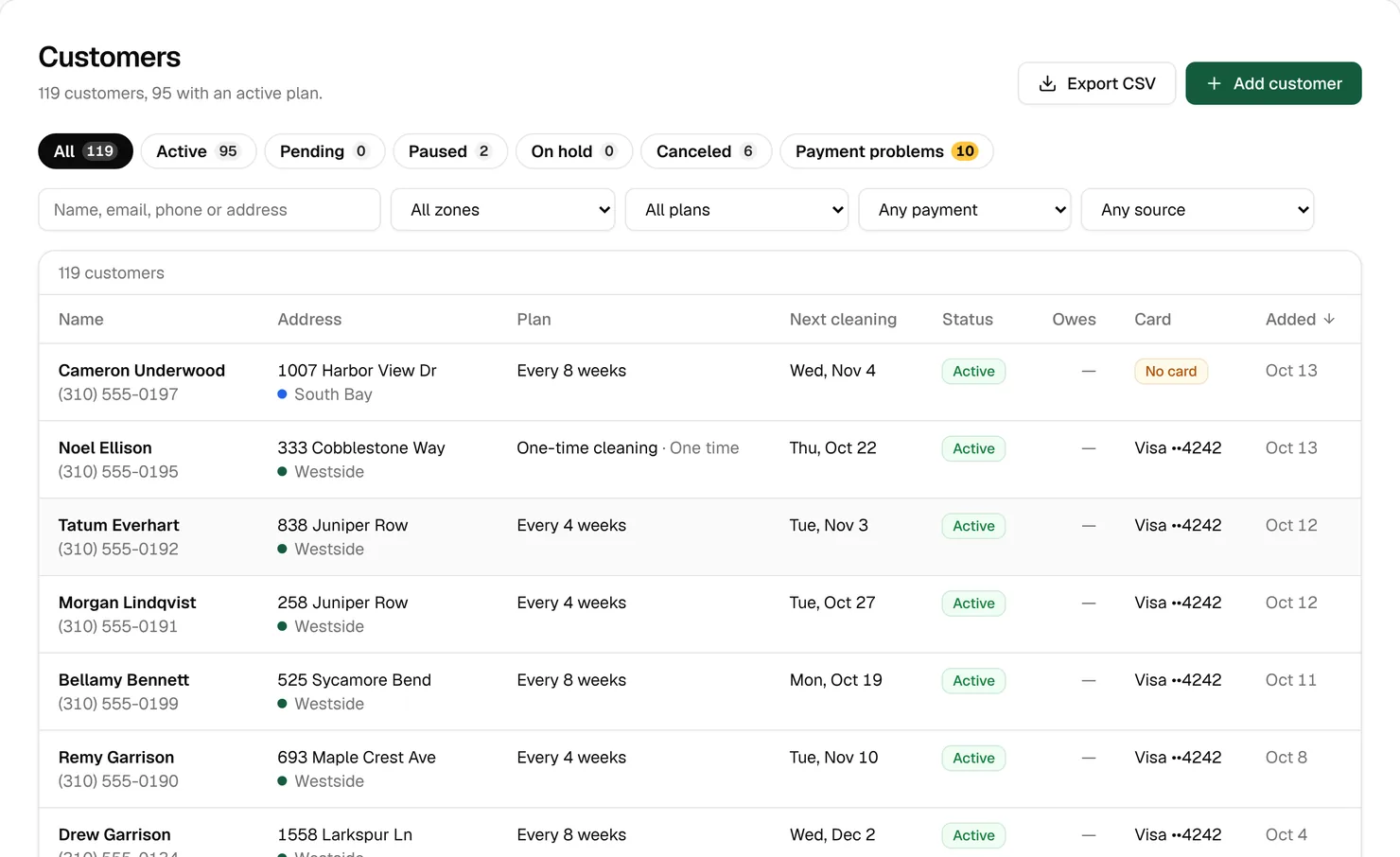This screenshot has height=857, width=1400.
Task: Click the Oct 11 added date
Action: pyautogui.click(x=1291, y=680)
